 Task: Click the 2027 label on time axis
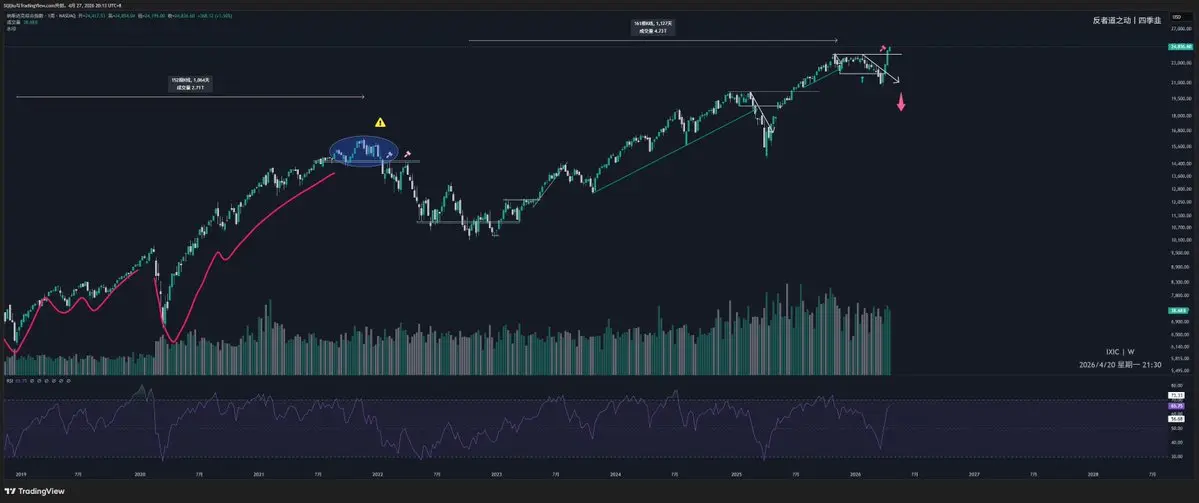974,474
